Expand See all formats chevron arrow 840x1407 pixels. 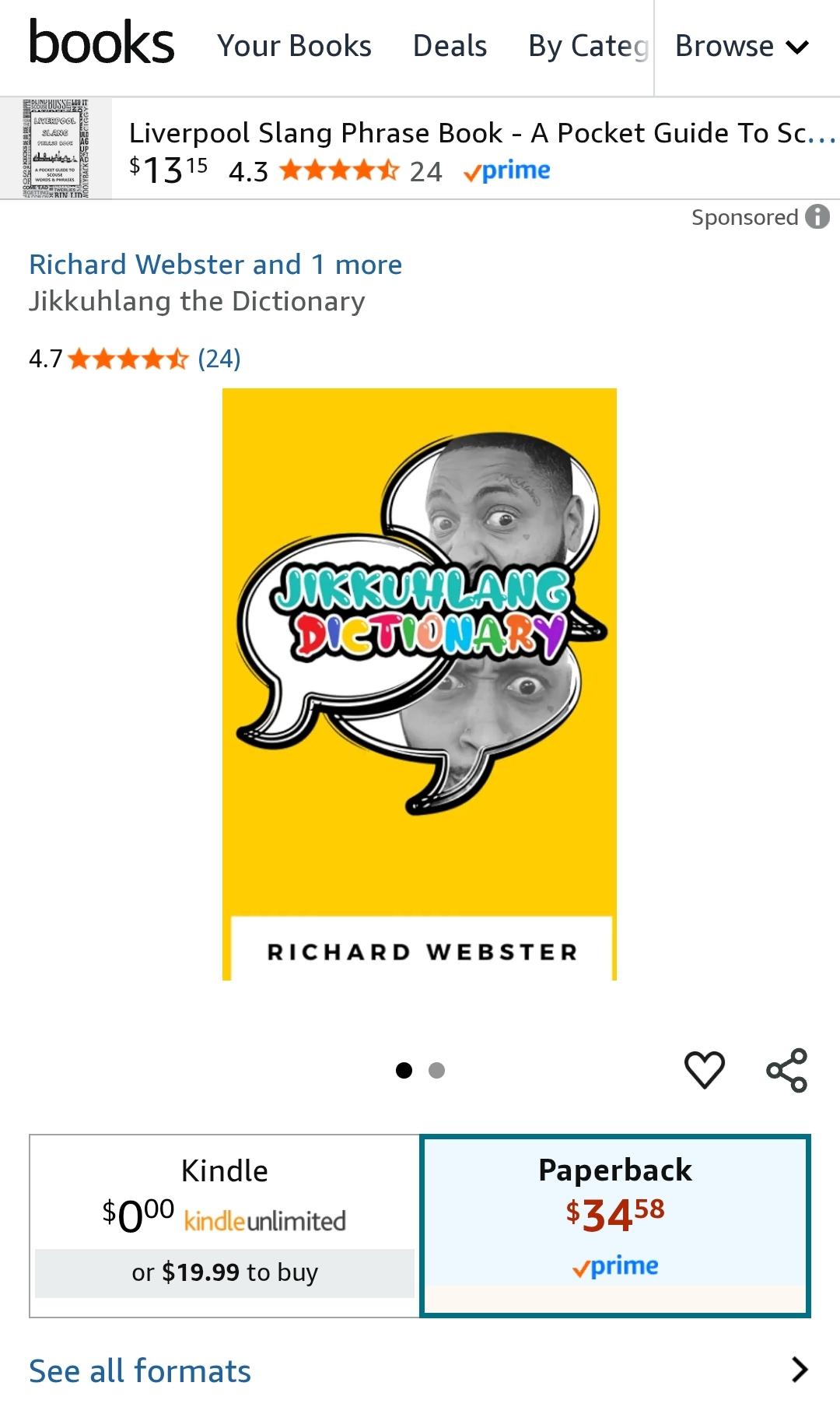point(800,1369)
